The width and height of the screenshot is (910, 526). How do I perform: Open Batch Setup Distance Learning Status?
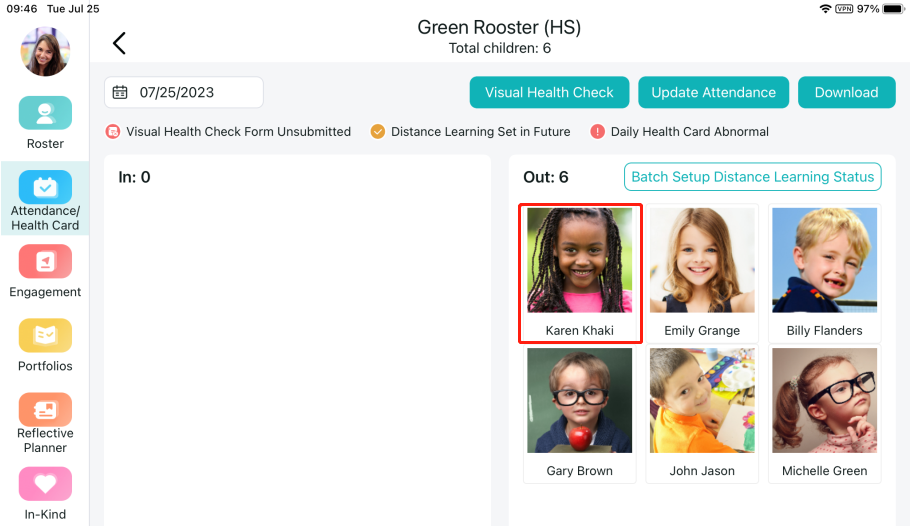(x=752, y=176)
